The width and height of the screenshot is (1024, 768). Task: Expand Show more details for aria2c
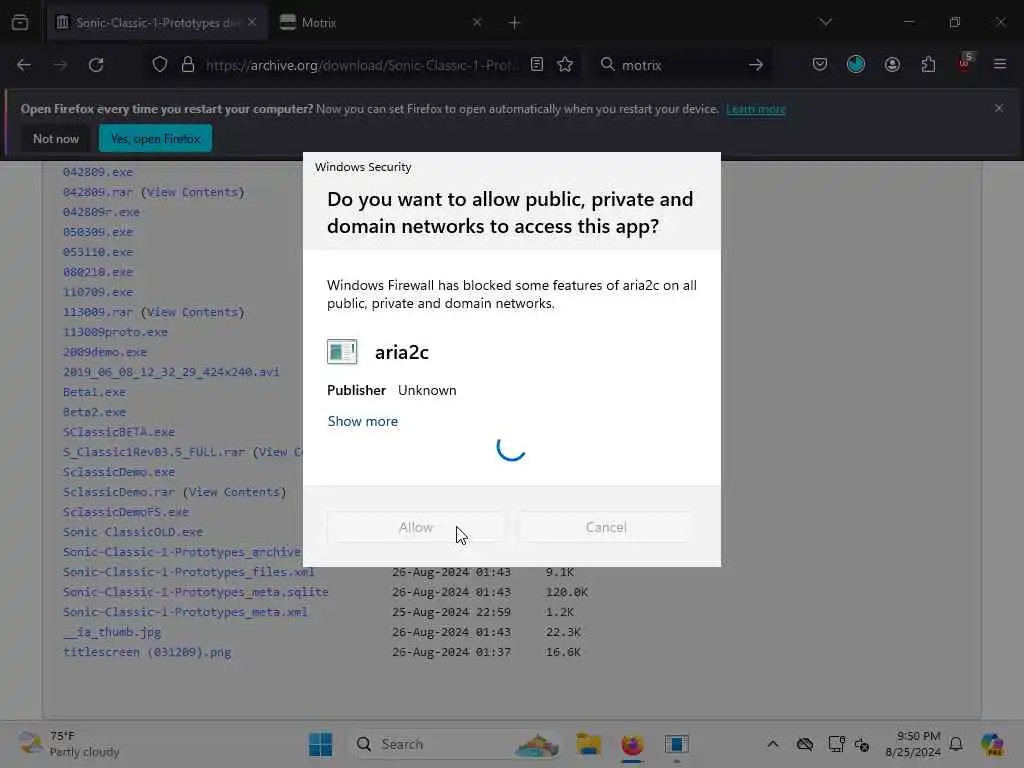click(x=362, y=421)
